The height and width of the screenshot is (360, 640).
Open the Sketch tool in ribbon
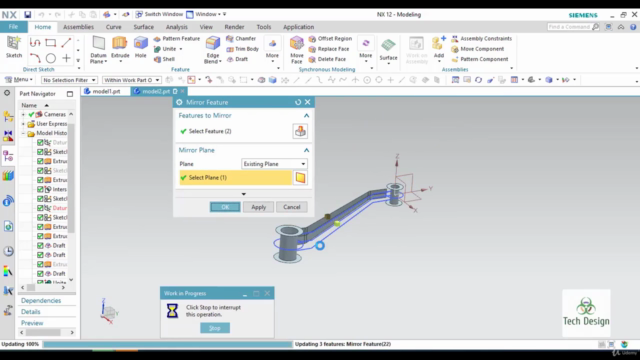click(x=13, y=47)
